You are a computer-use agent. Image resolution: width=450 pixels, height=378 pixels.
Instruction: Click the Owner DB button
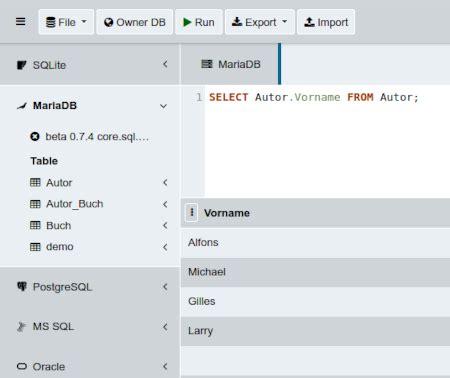pyautogui.click(x=135, y=22)
